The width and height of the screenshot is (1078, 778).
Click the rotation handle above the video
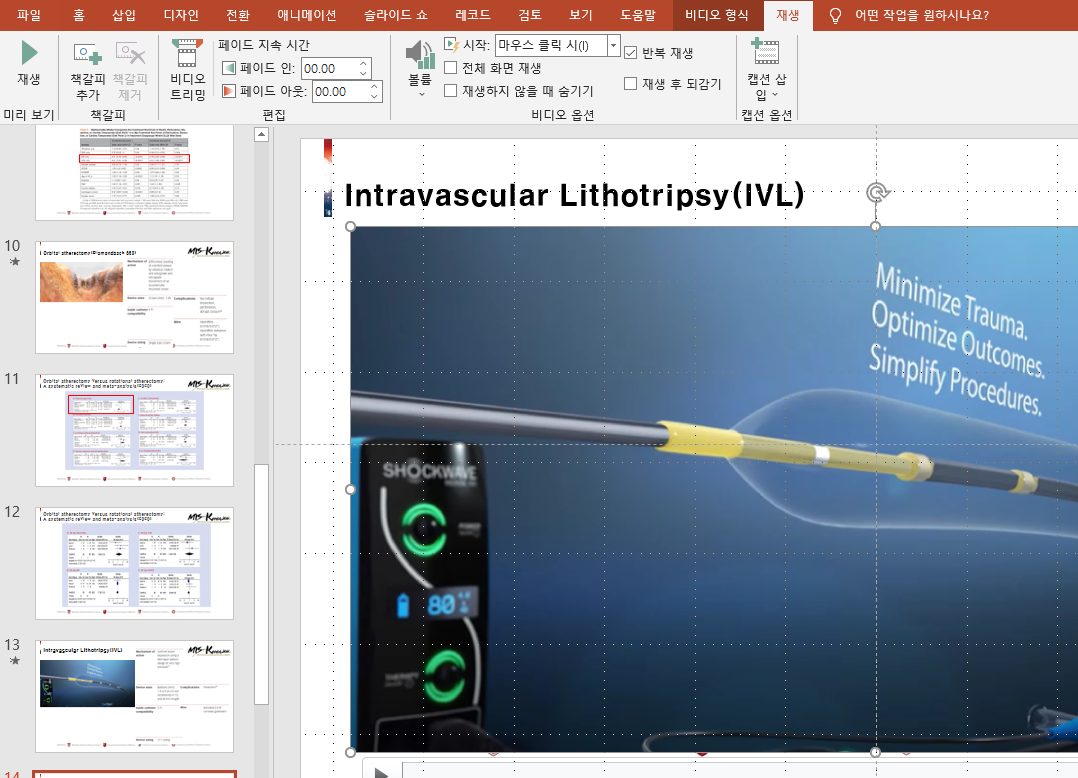877,194
